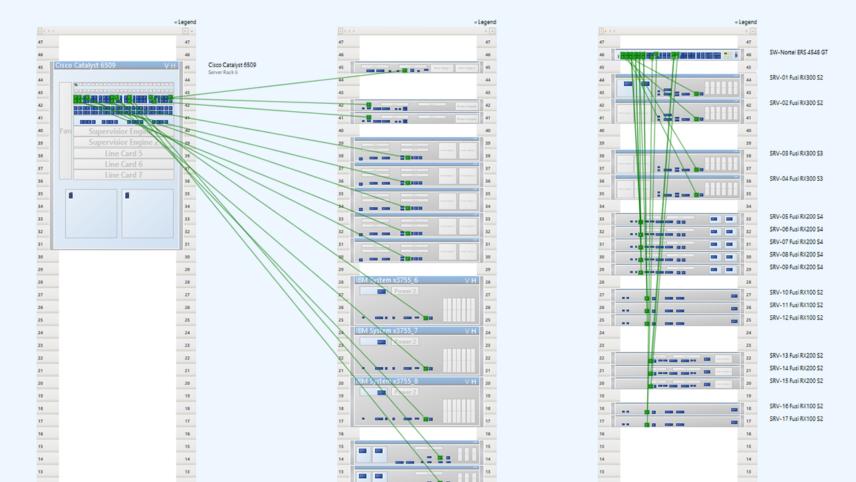Expand the Legend above the Nortel switch rack
The height and width of the screenshot is (482, 856).
(x=746, y=22)
